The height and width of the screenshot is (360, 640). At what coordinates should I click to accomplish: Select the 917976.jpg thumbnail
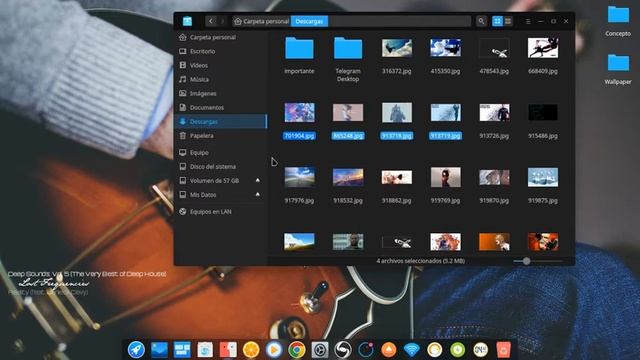tap(299, 177)
